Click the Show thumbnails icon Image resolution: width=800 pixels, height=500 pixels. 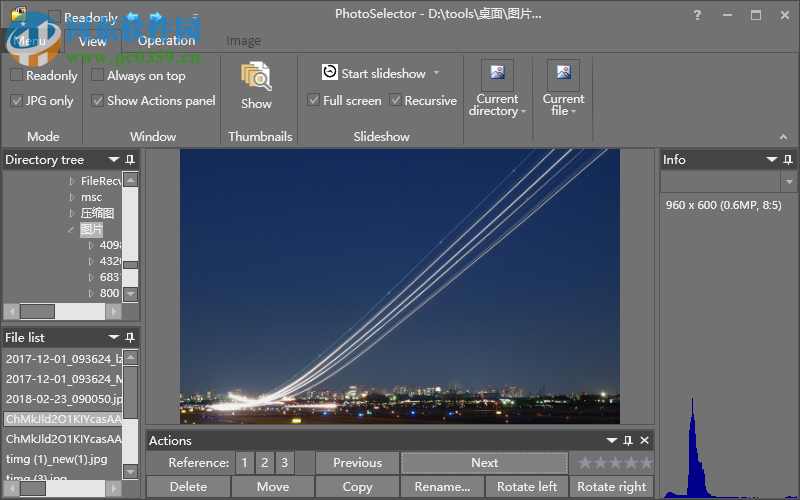(256, 77)
